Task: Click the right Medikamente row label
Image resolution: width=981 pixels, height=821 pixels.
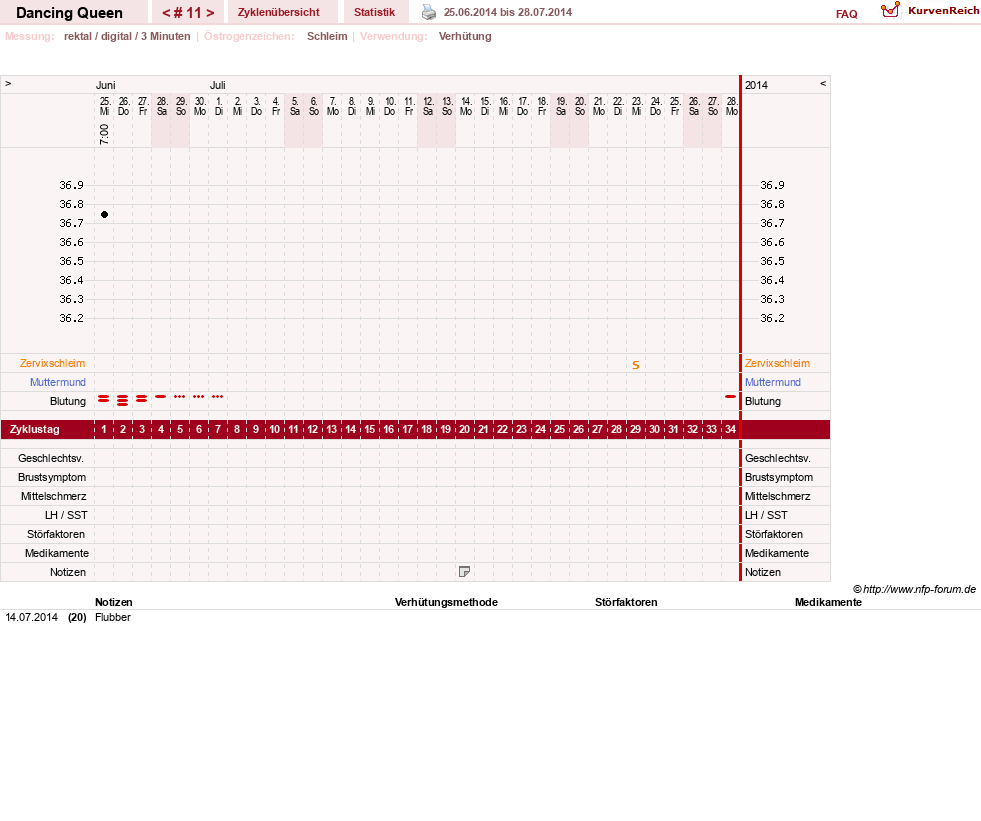Action: pyautogui.click(x=776, y=554)
